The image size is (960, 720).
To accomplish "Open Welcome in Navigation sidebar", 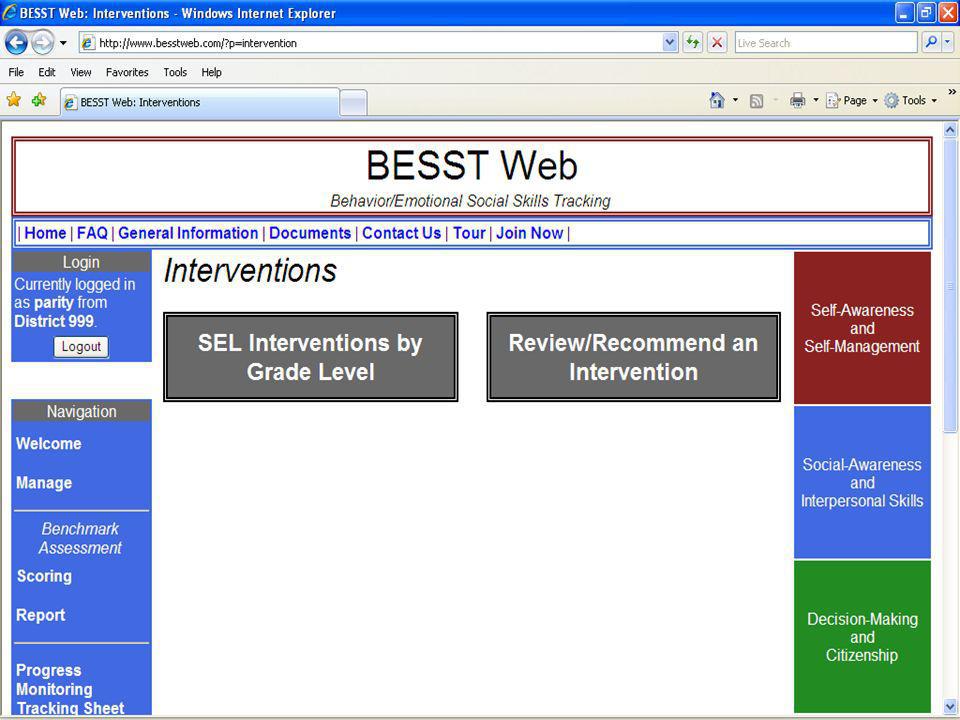I will [x=48, y=444].
